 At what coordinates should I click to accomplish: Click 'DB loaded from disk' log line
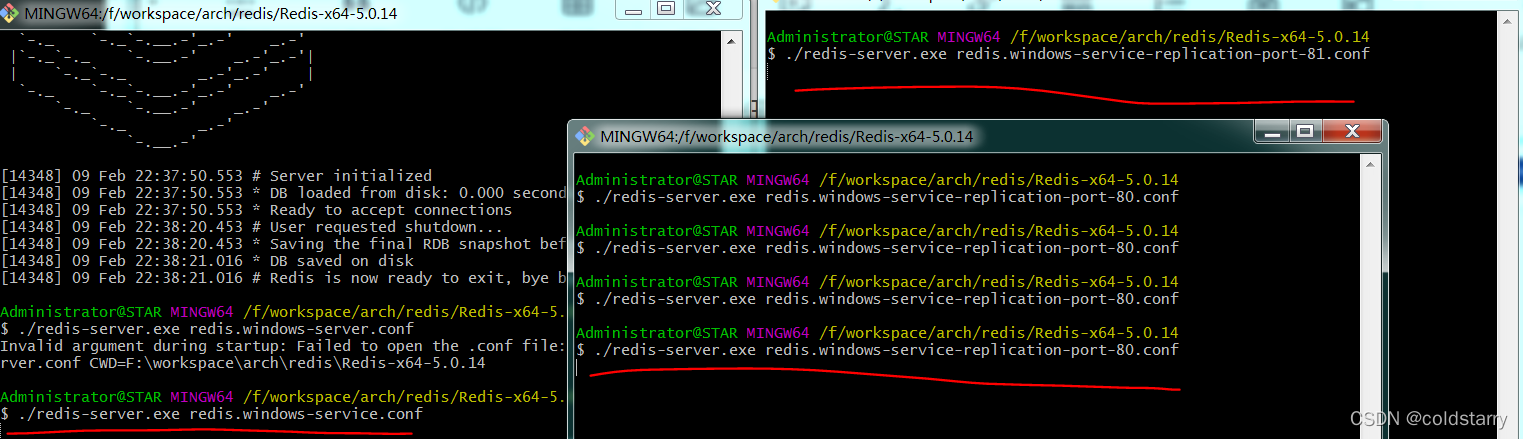tap(284, 193)
